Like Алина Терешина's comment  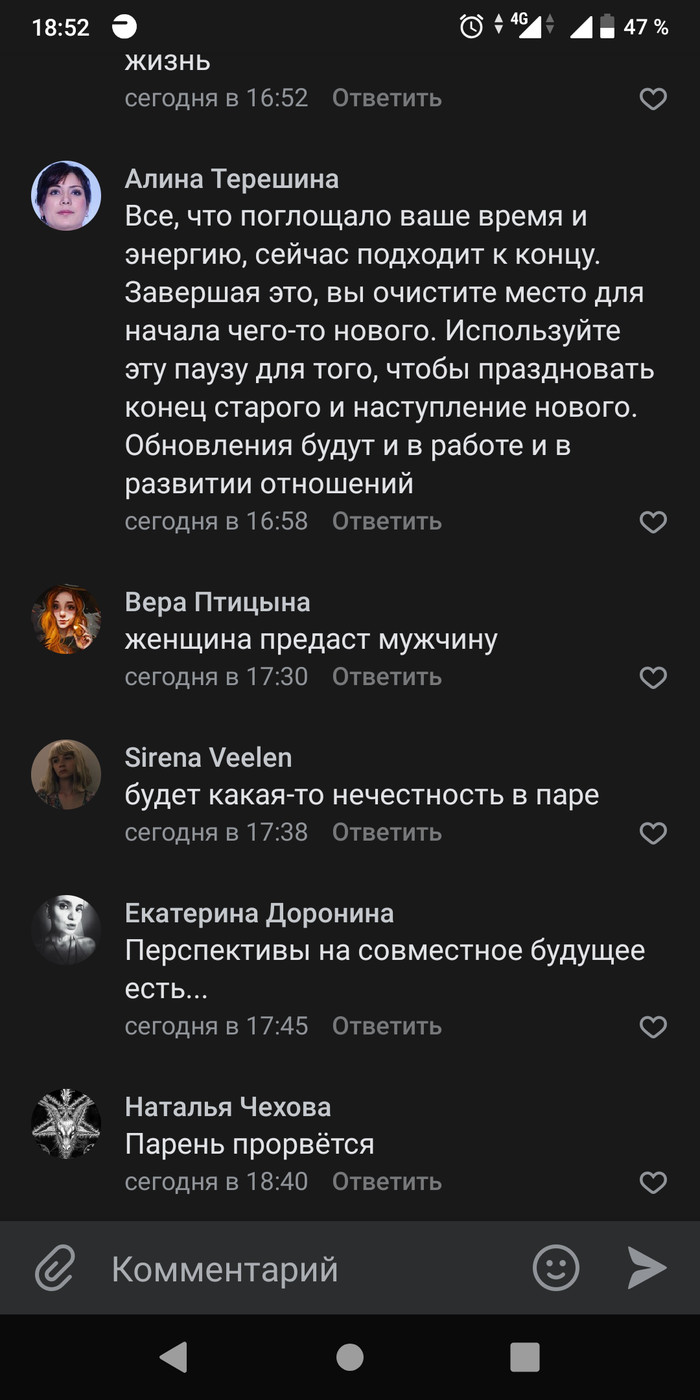pos(653,522)
